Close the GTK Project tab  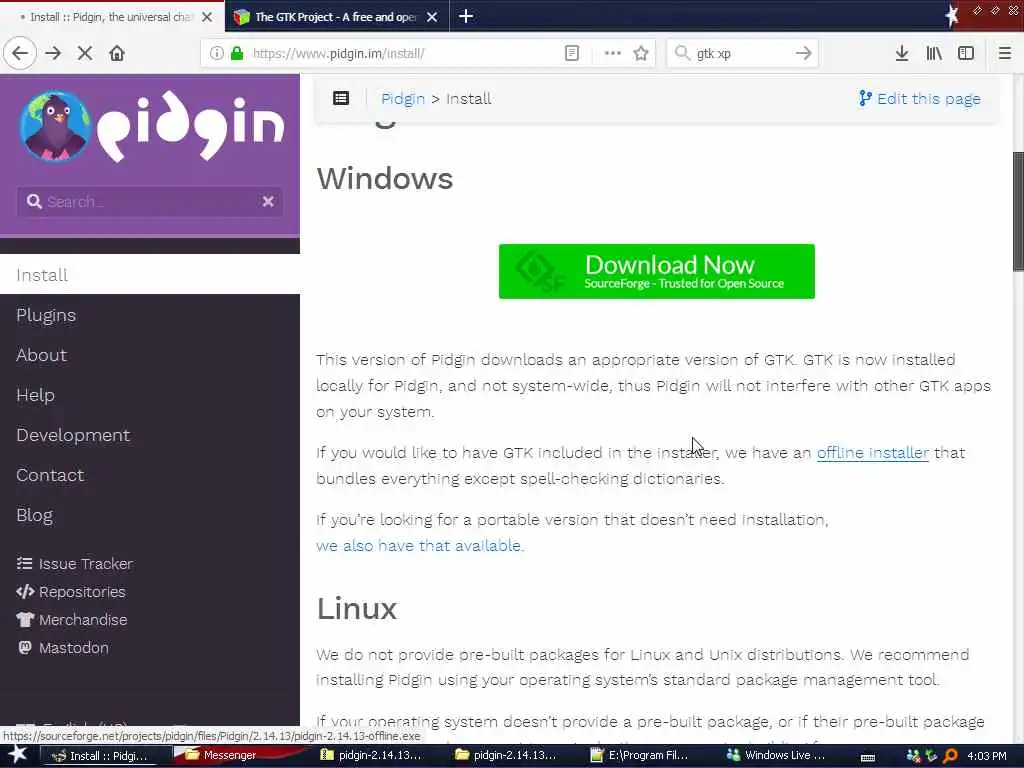coord(432,17)
